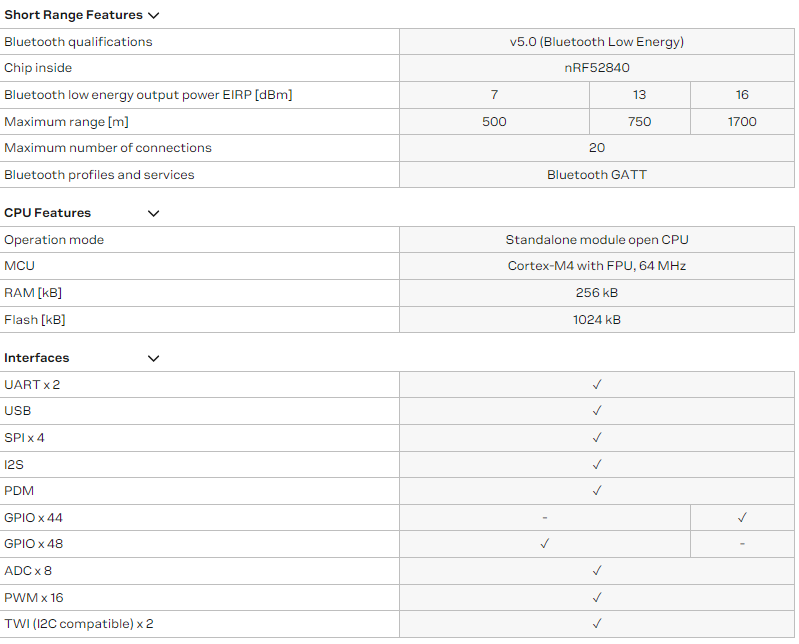Click the Standalone module open CPU cell
This screenshot has height=644, width=799.
click(597, 240)
